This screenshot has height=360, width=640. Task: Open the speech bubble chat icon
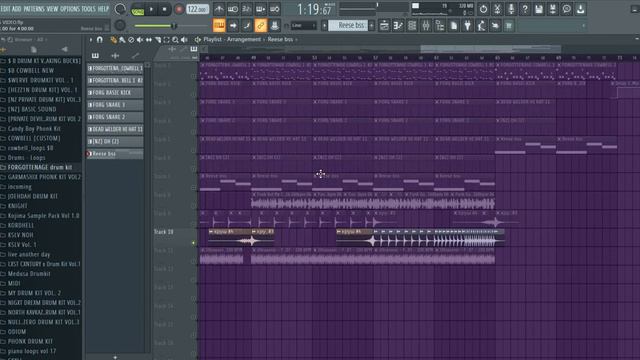[x=567, y=9]
